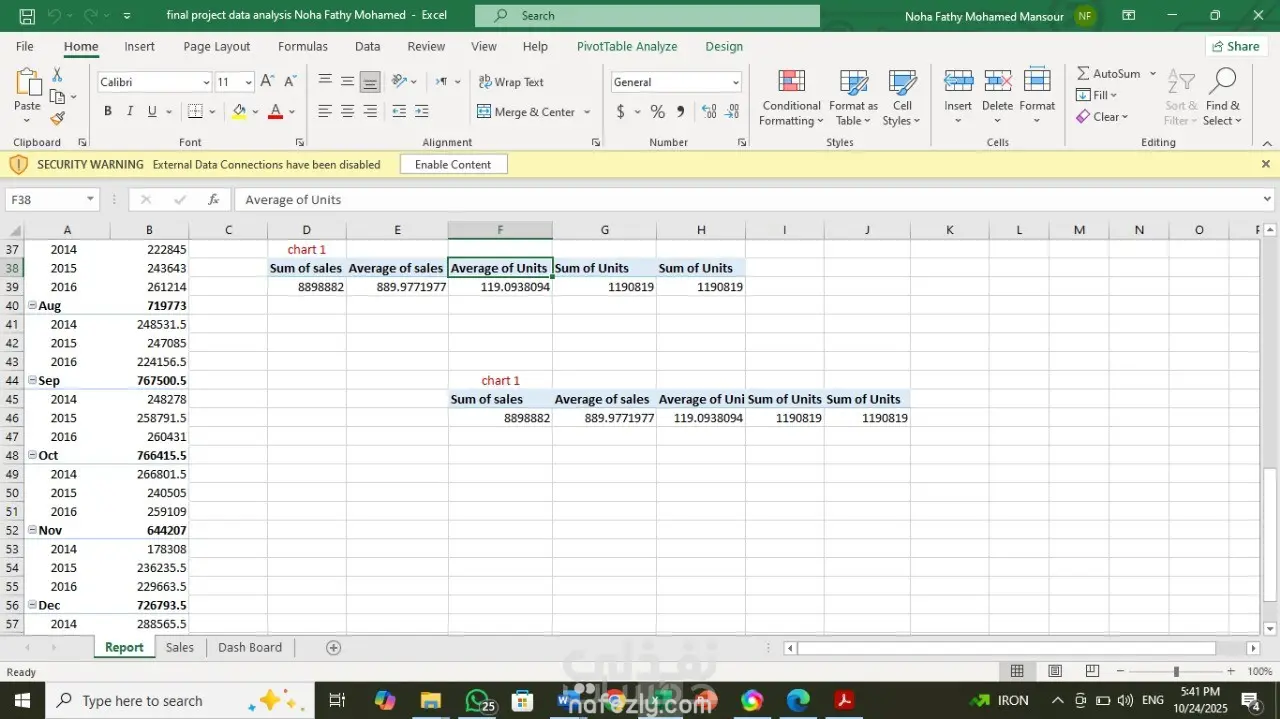The width and height of the screenshot is (1280, 719).
Task: Open the General number format dropdown
Action: point(736,82)
